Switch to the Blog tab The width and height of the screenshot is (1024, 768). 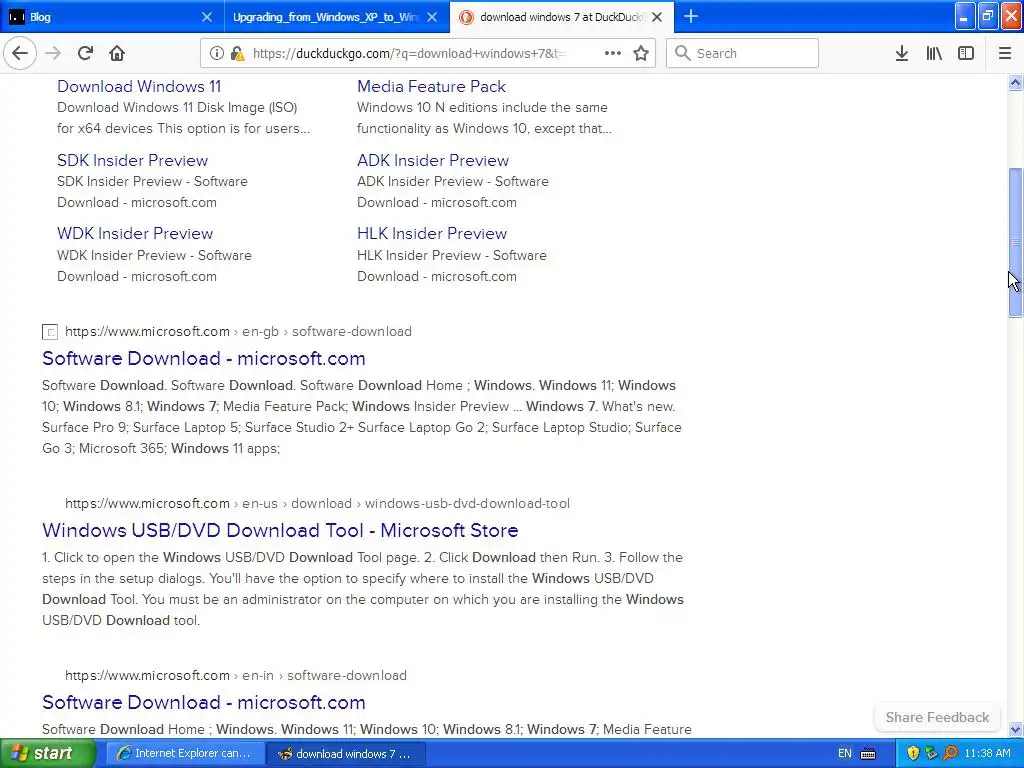(x=112, y=17)
